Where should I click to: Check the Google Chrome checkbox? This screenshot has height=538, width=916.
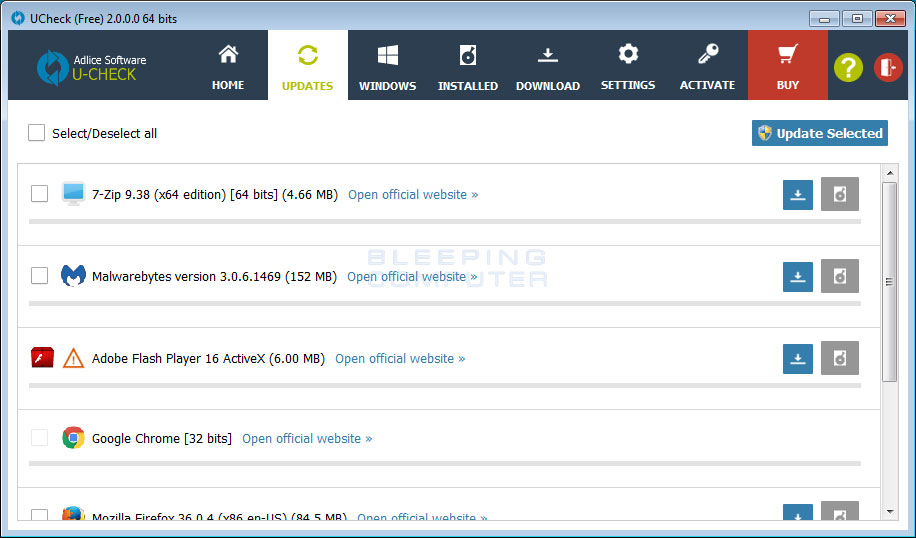click(39, 438)
